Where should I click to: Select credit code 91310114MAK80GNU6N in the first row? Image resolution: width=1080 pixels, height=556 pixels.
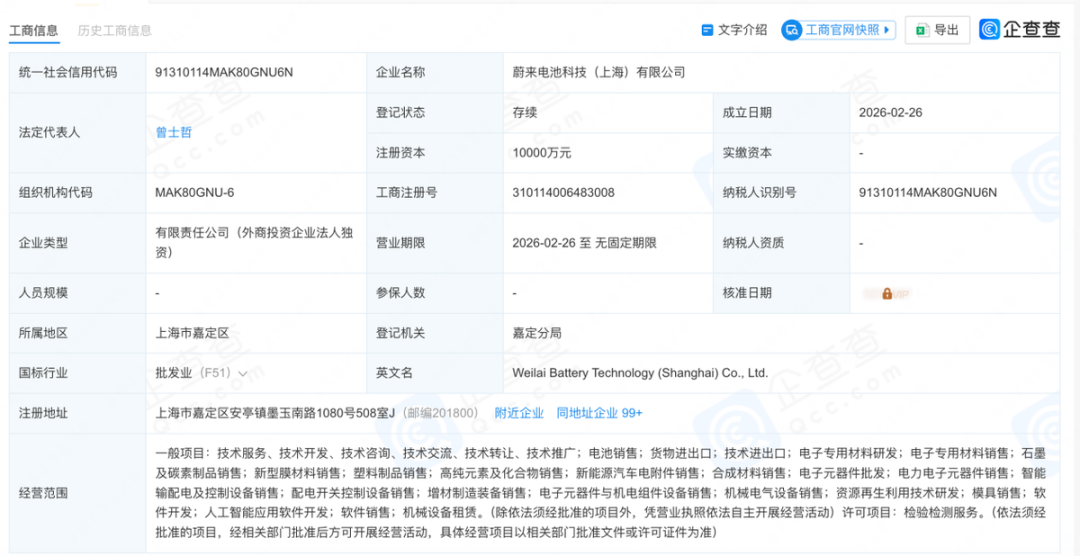(x=225, y=72)
